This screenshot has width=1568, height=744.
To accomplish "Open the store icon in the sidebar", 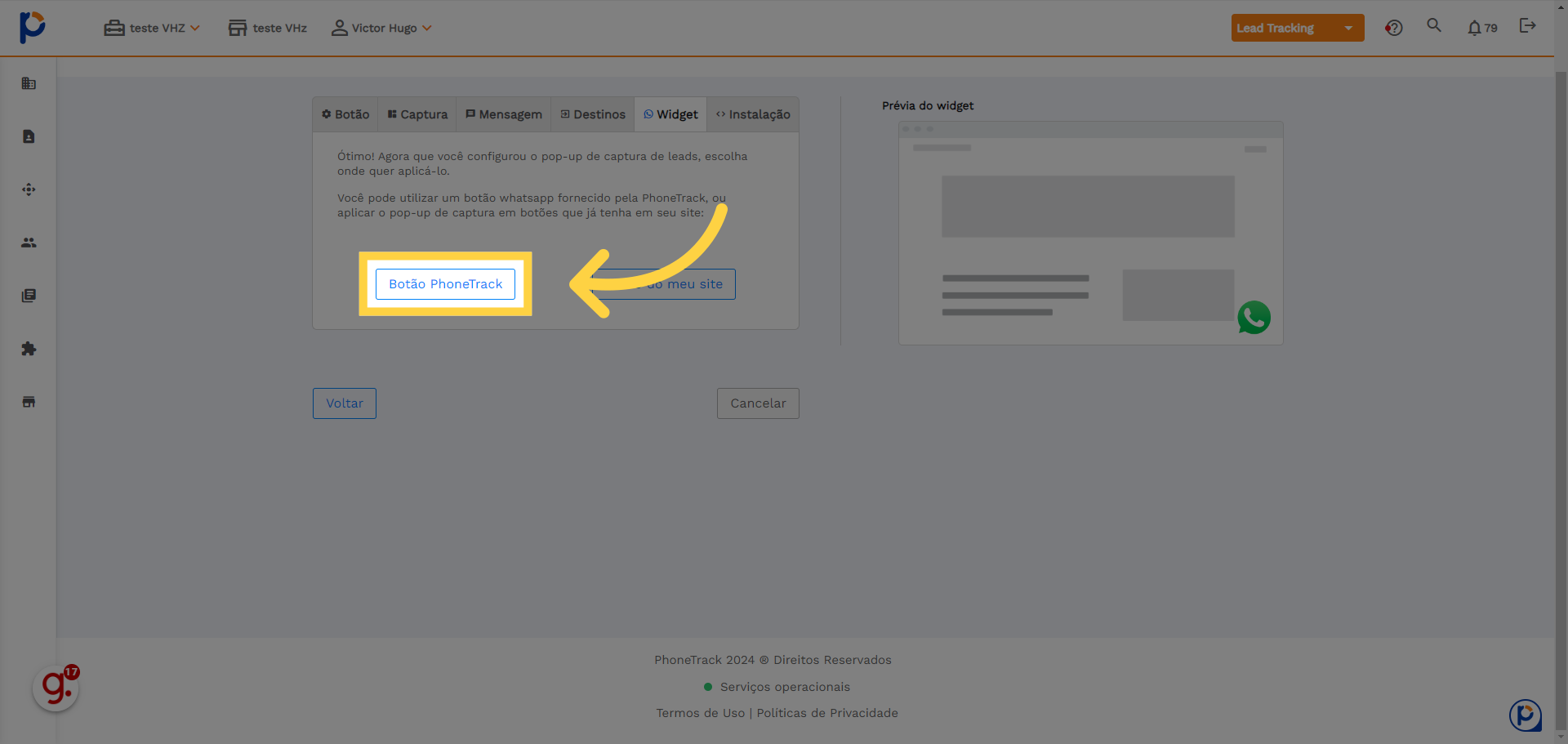I will click(29, 402).
